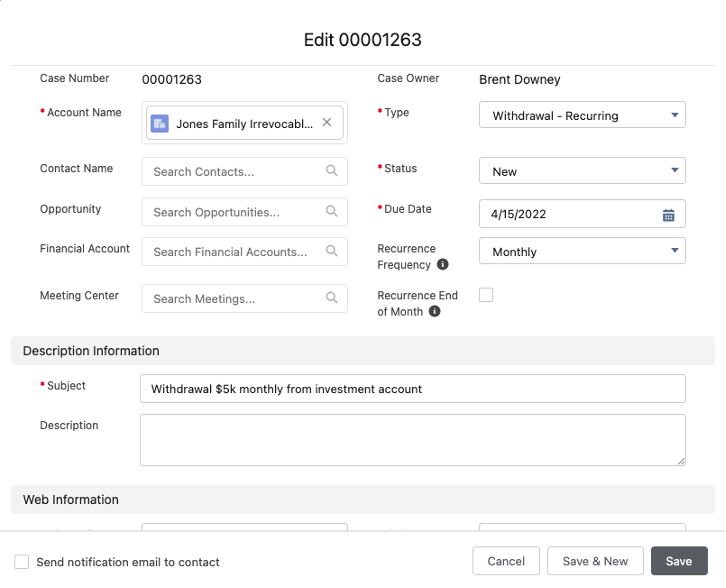726x588 pixels.
Task: Click into the Subject text field
Action: click(x=412, y=388)
